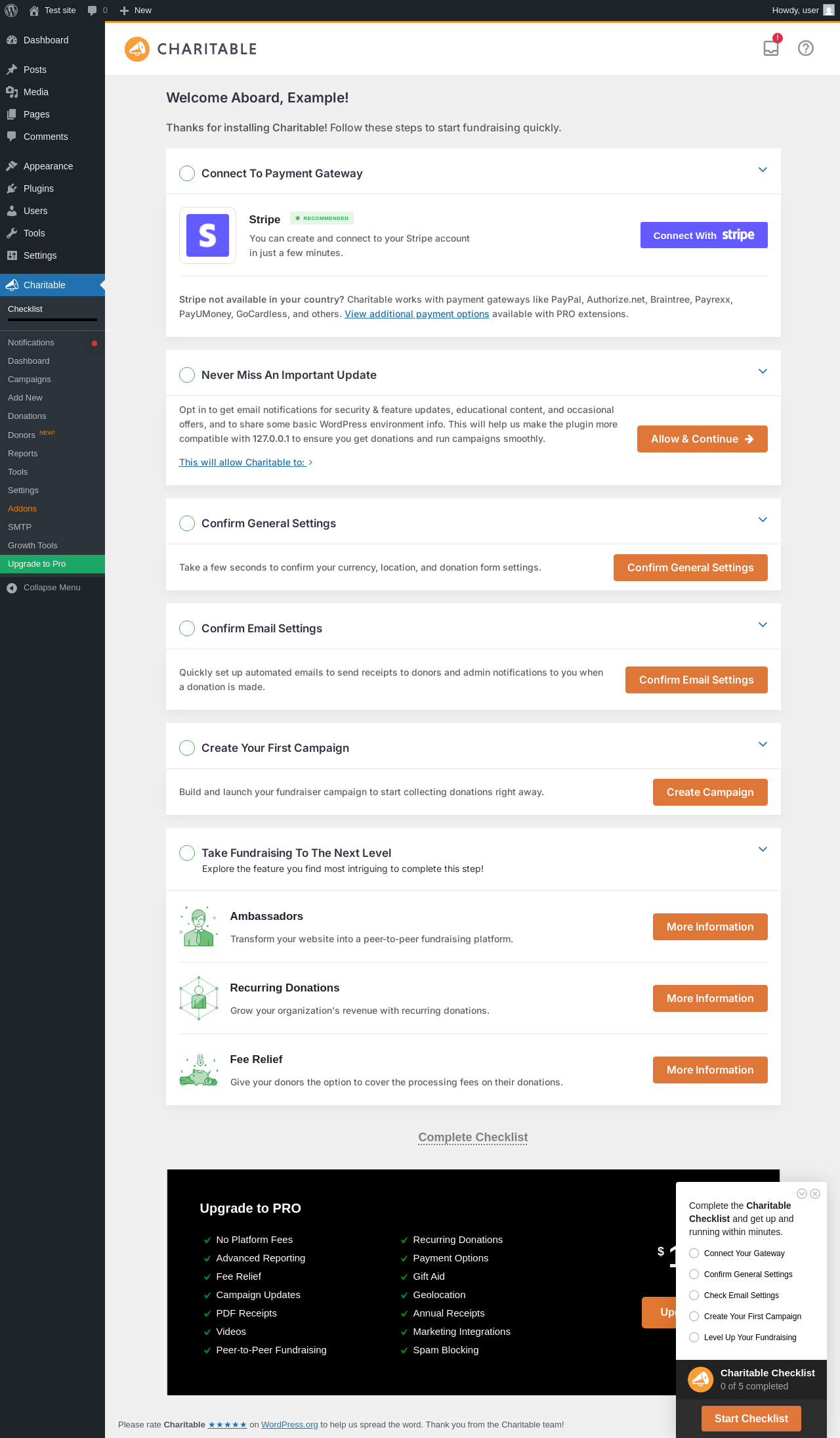Collapse the Create Your First Campaign section

pos(763,744)
